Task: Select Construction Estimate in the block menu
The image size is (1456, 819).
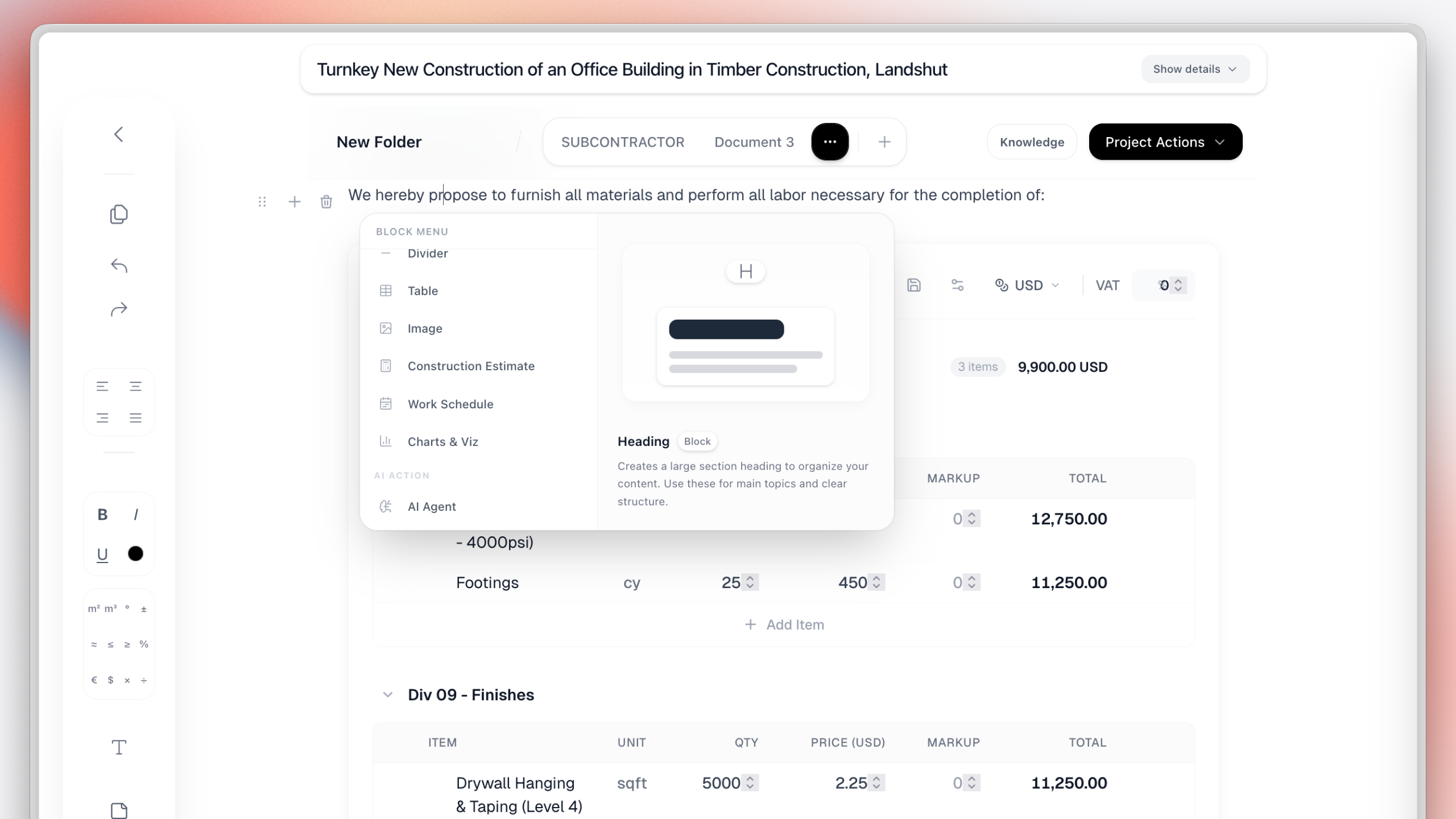Action: coord(471,366)
